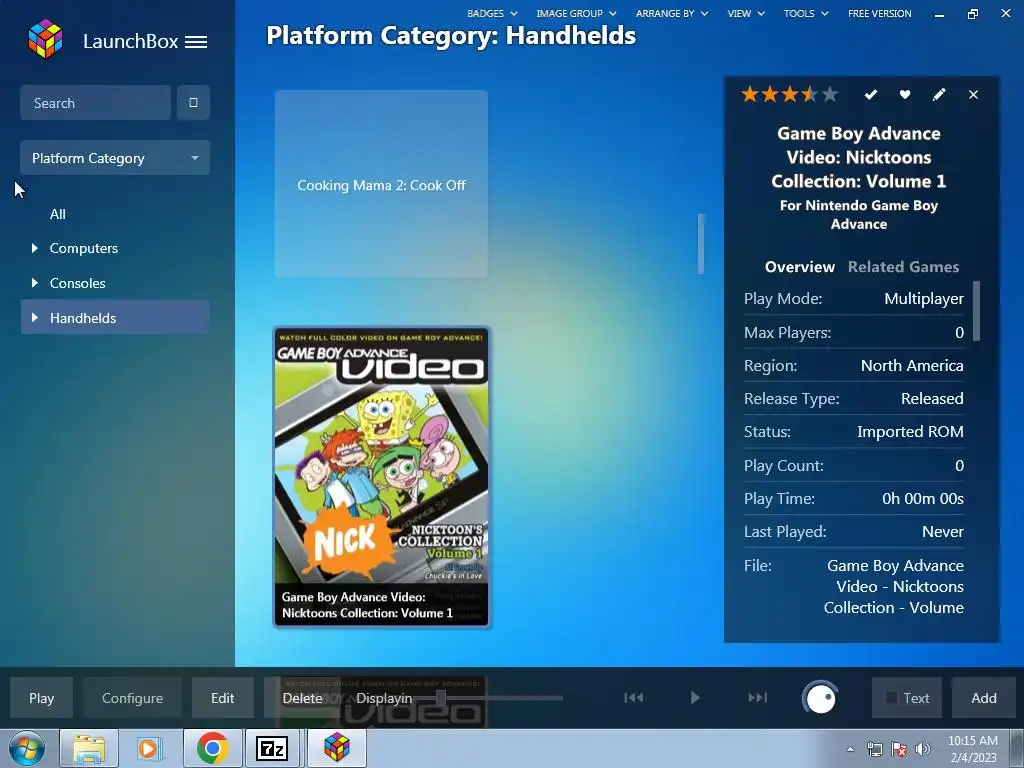The height and width of the screenshot is (768, 1024).
Task: Start playback with the play triangle
Action: coord(695,697)
